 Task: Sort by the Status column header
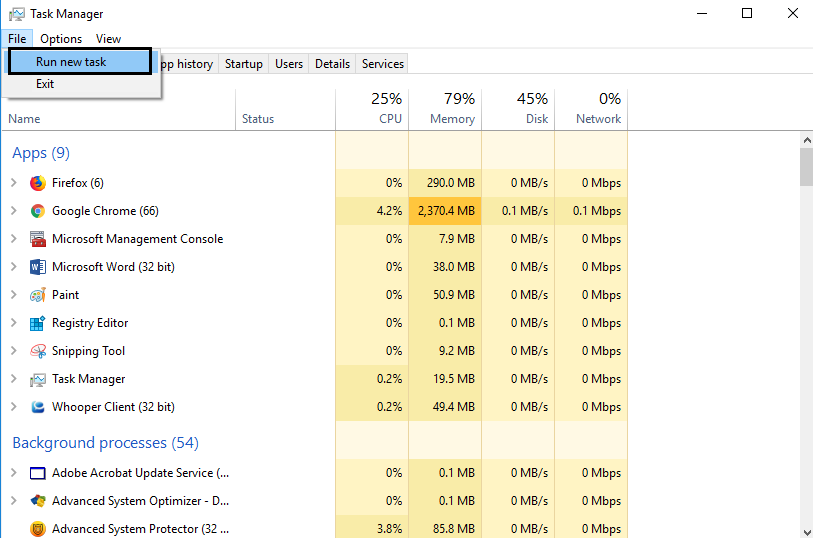point(286,110)
